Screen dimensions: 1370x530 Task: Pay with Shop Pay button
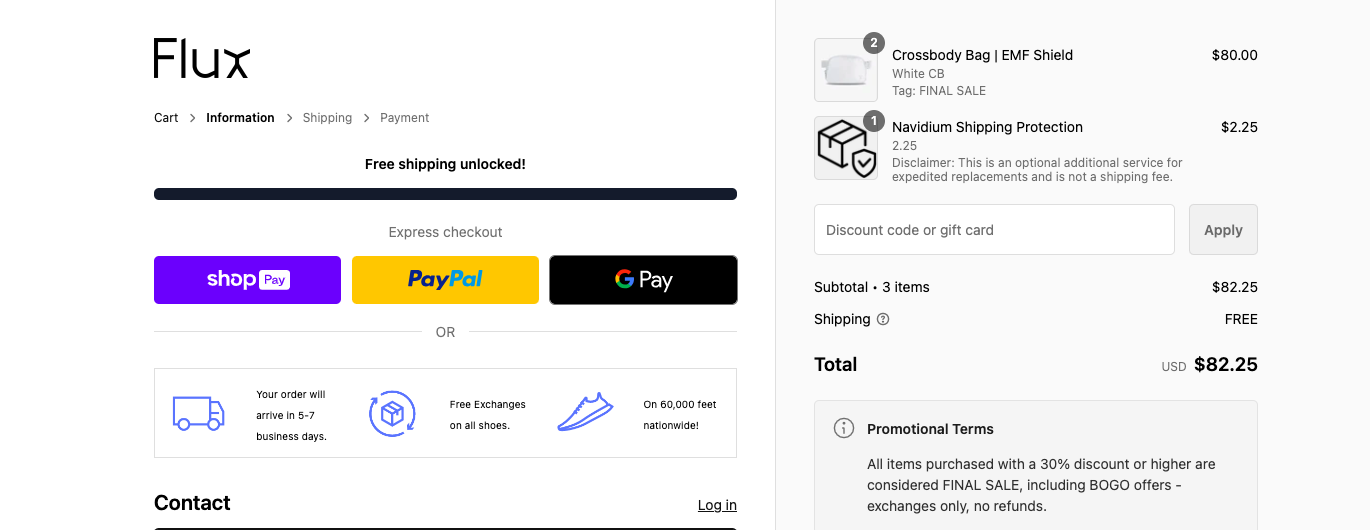[247, 280]
